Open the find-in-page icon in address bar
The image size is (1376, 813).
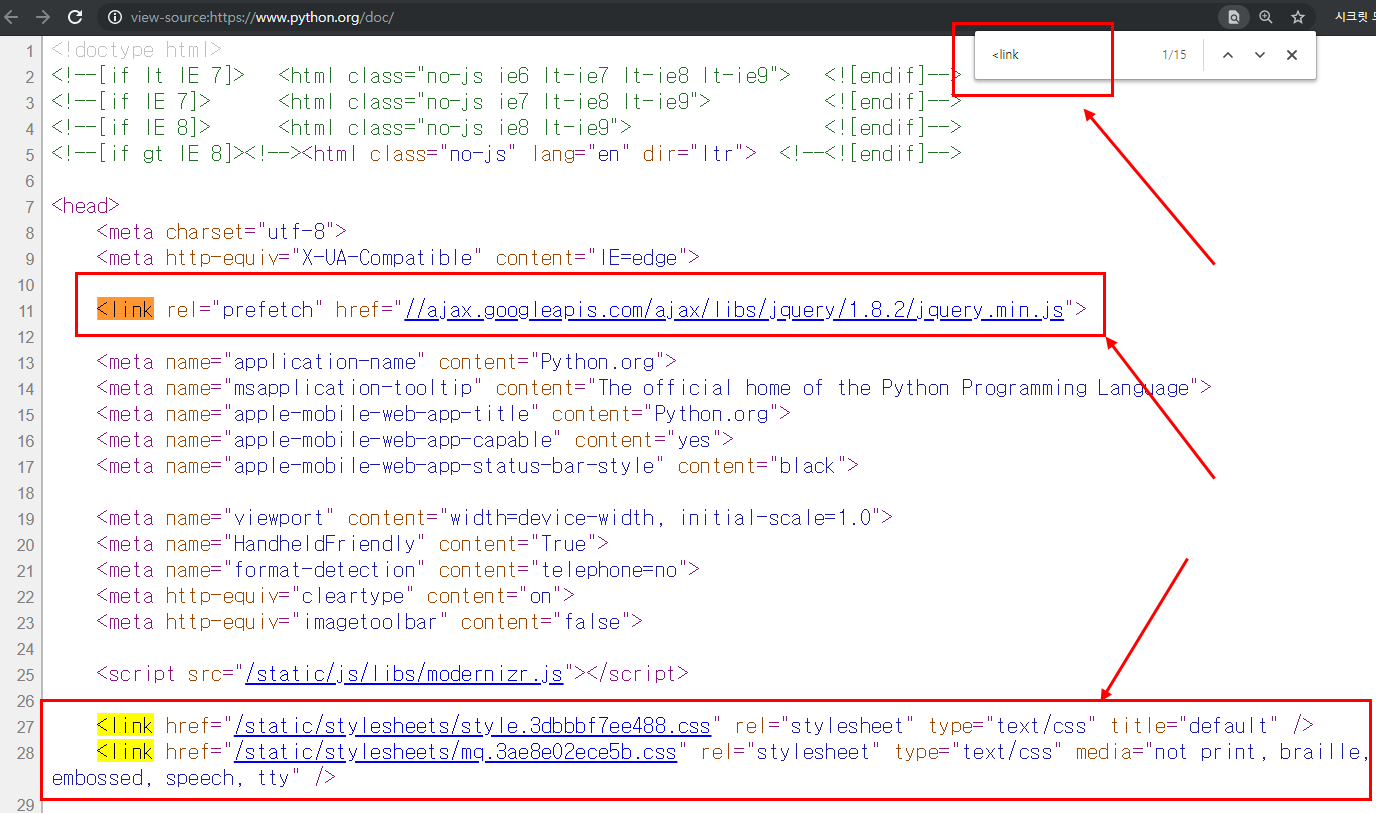click(1234, 17)
